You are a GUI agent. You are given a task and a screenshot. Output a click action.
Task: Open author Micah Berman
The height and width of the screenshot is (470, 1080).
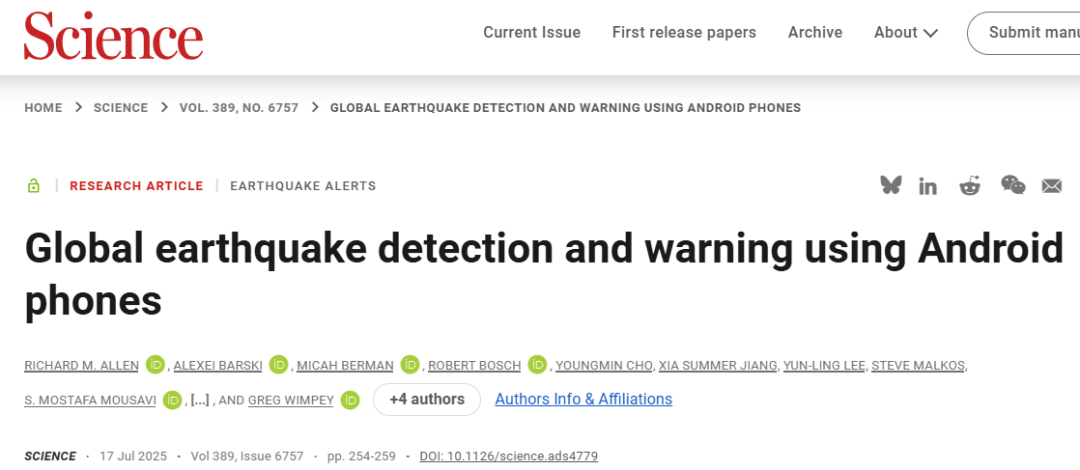coord(345,365)
